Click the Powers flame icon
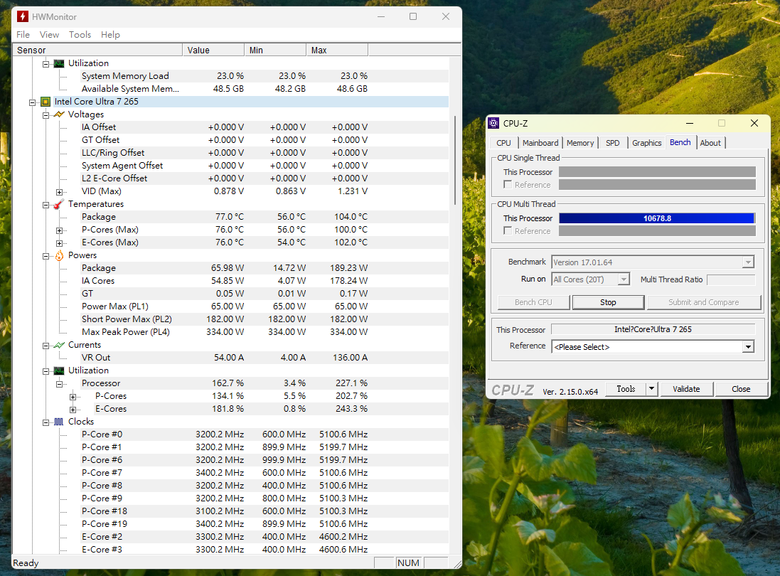 59,255
